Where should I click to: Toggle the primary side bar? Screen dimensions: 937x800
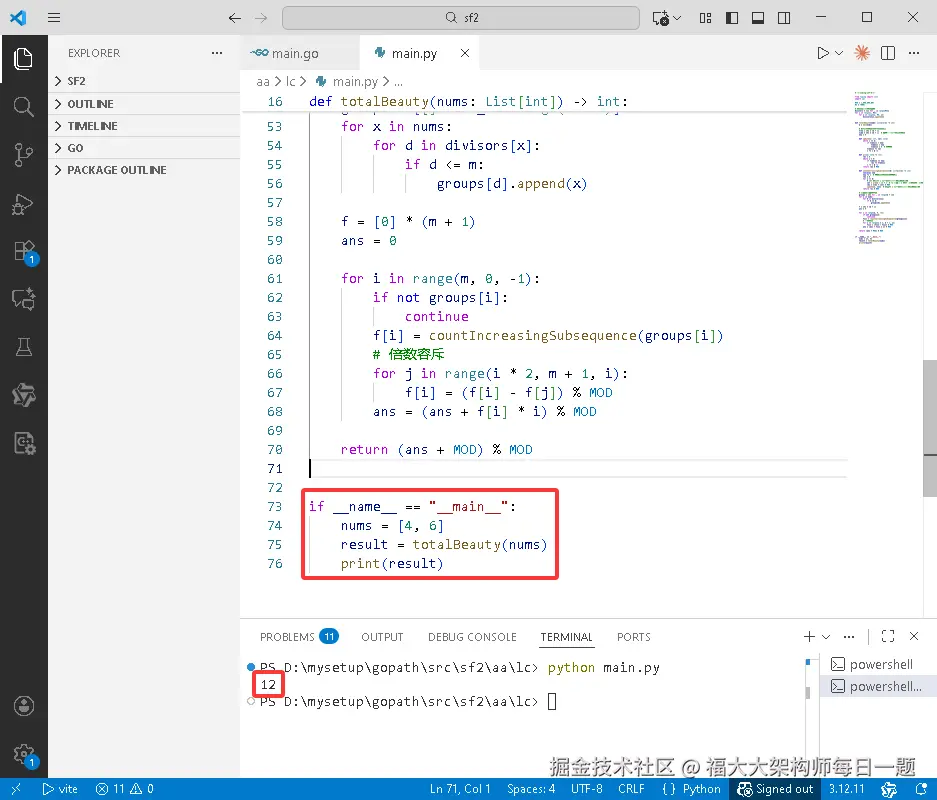coord(731,18)
